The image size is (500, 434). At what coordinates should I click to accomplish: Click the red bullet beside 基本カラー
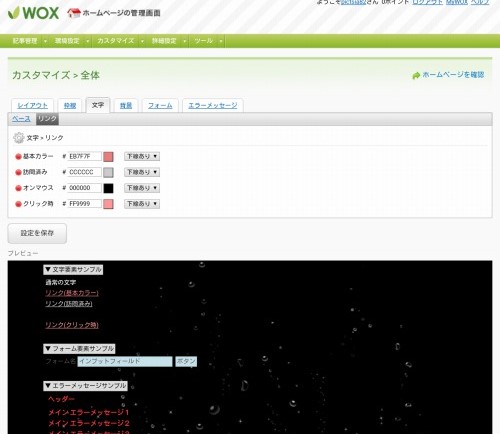click(18, 156)
